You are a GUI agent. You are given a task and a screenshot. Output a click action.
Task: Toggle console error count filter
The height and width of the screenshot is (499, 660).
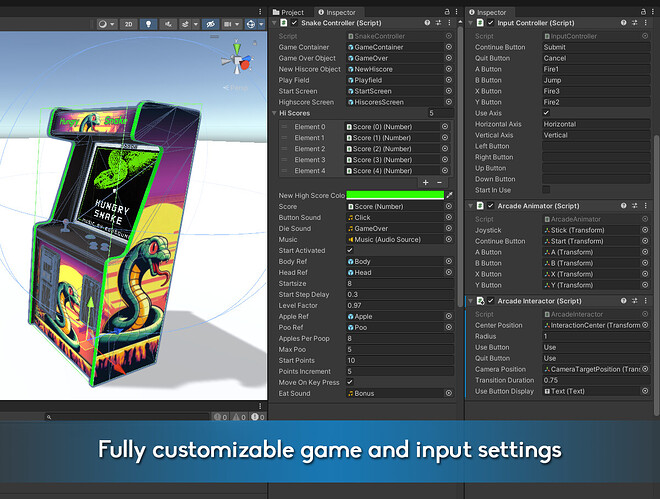(220, 417)
